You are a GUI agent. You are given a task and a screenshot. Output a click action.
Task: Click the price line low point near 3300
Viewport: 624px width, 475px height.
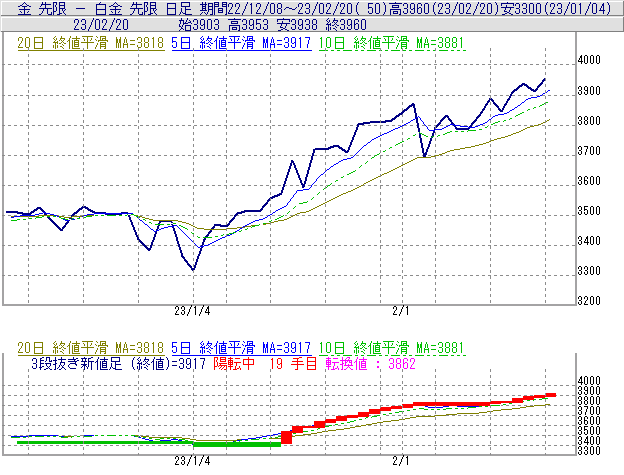pyautogui.click(x=193, y=270)
